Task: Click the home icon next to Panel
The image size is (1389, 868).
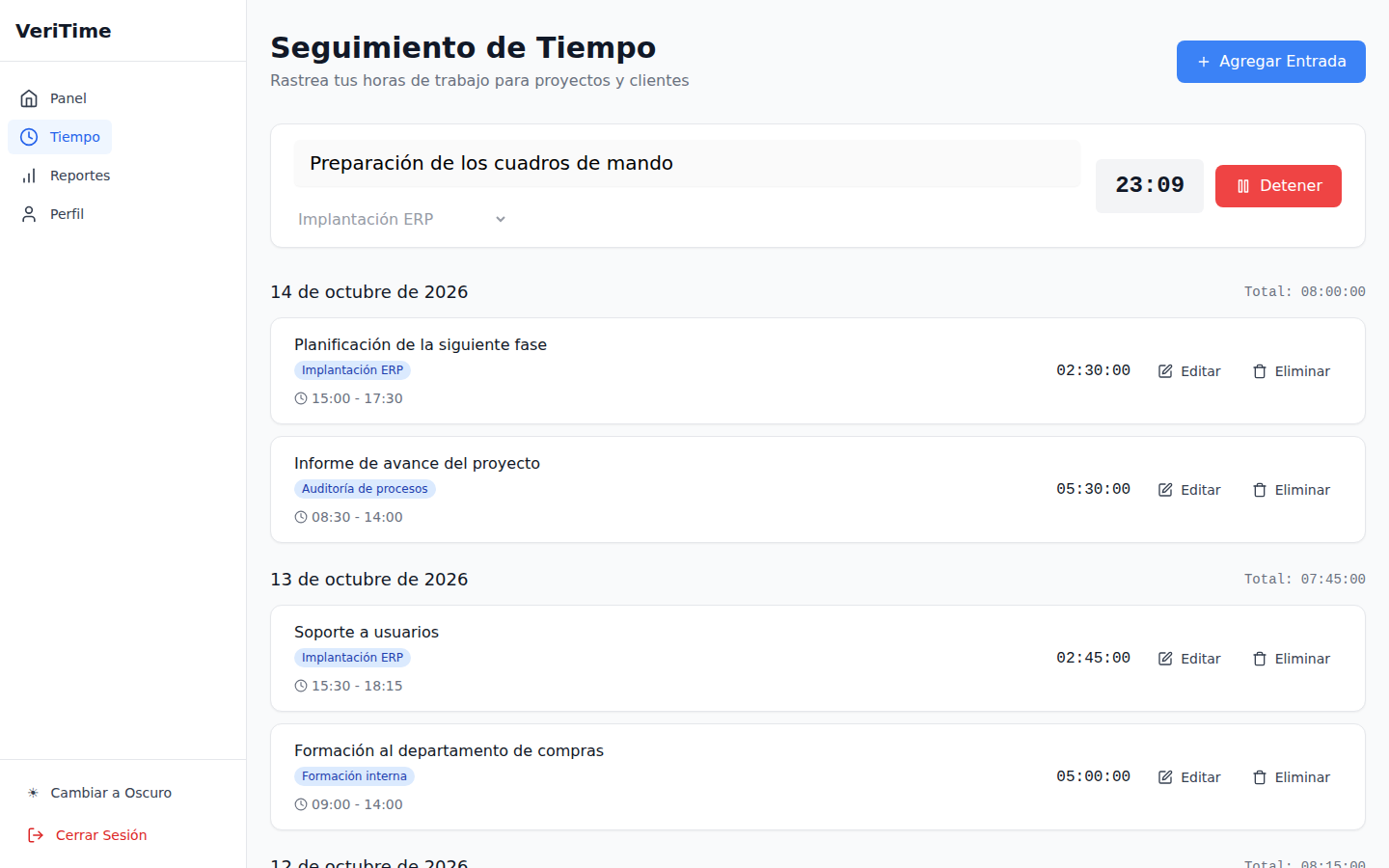Action: pos(29,98)
